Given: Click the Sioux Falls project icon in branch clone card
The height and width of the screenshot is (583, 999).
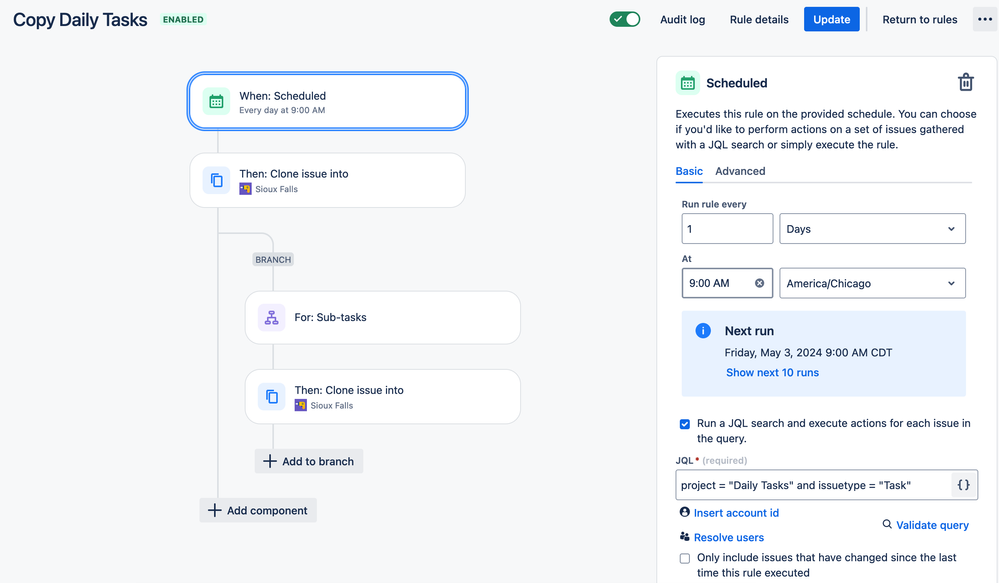Looking at the screenshot, I should [x=301, y=405].
